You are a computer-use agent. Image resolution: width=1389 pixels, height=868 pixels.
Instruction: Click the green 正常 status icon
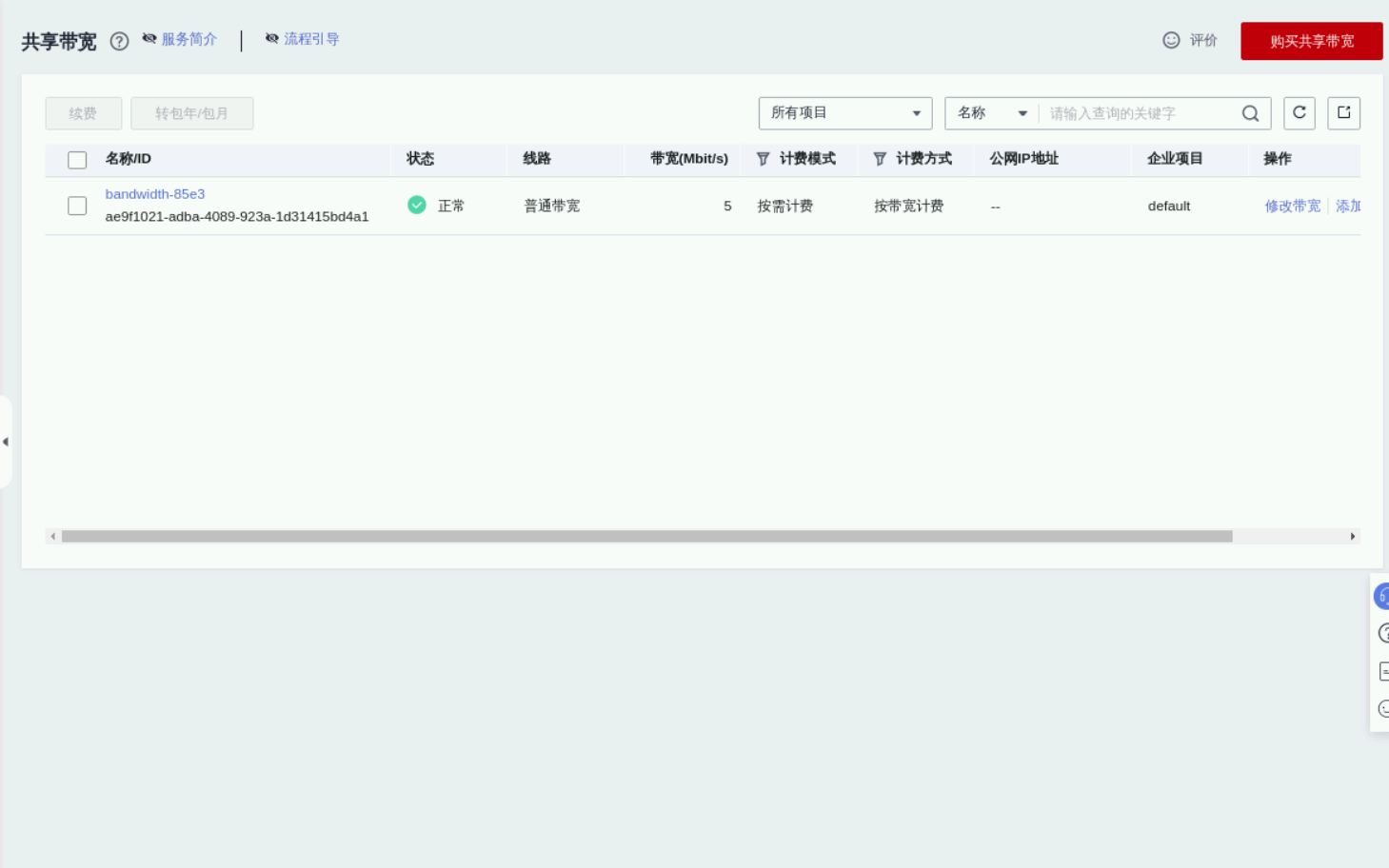pyautogui.click(x=417, y=205)
